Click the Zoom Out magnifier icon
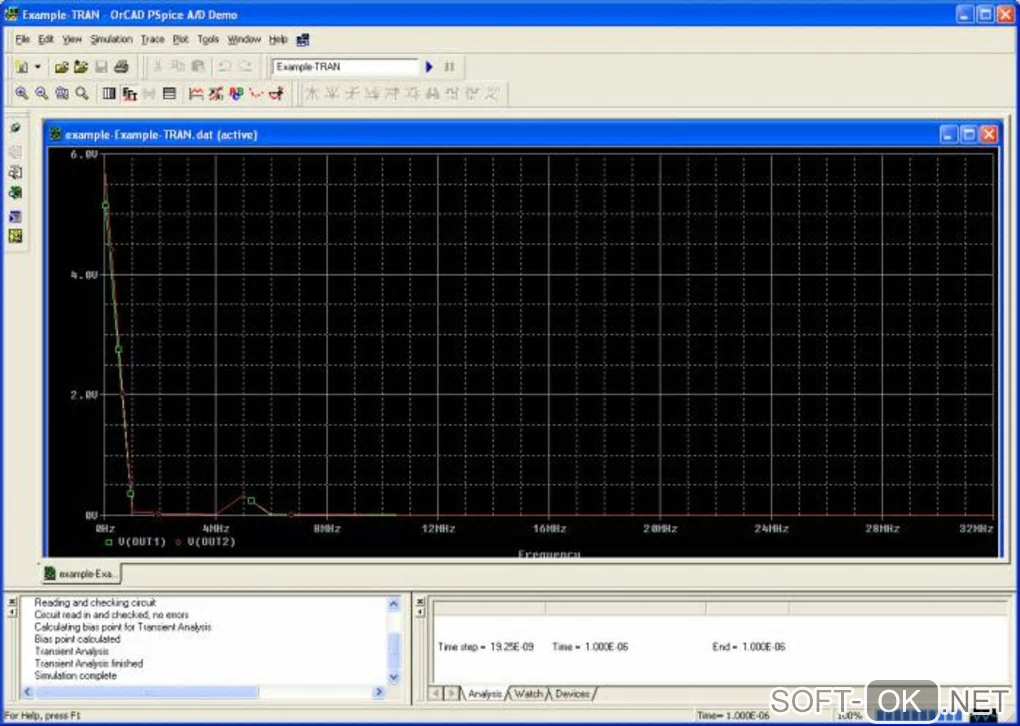 pos(41,94)
